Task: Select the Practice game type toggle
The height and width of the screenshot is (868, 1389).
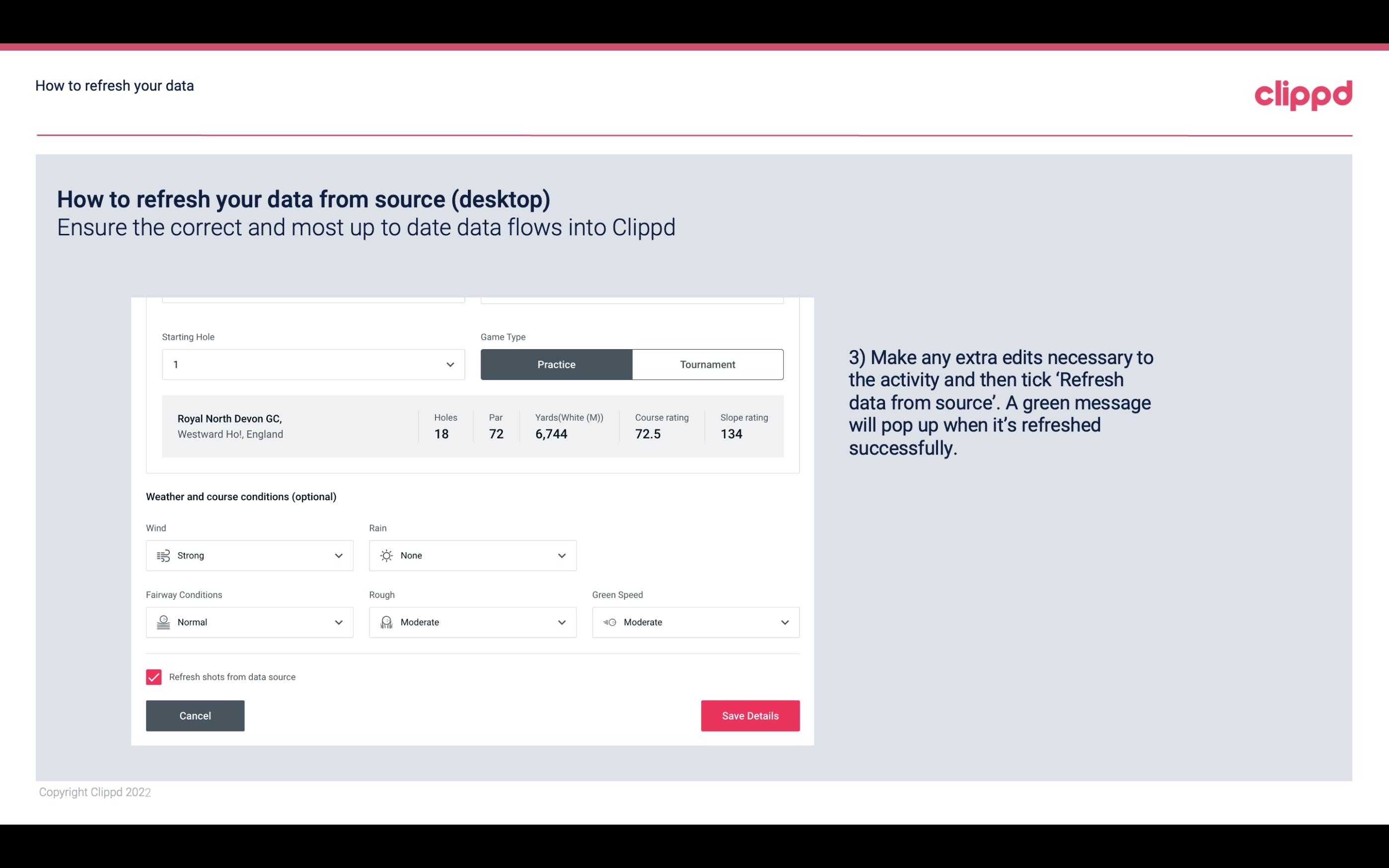Action: (556, 364)
